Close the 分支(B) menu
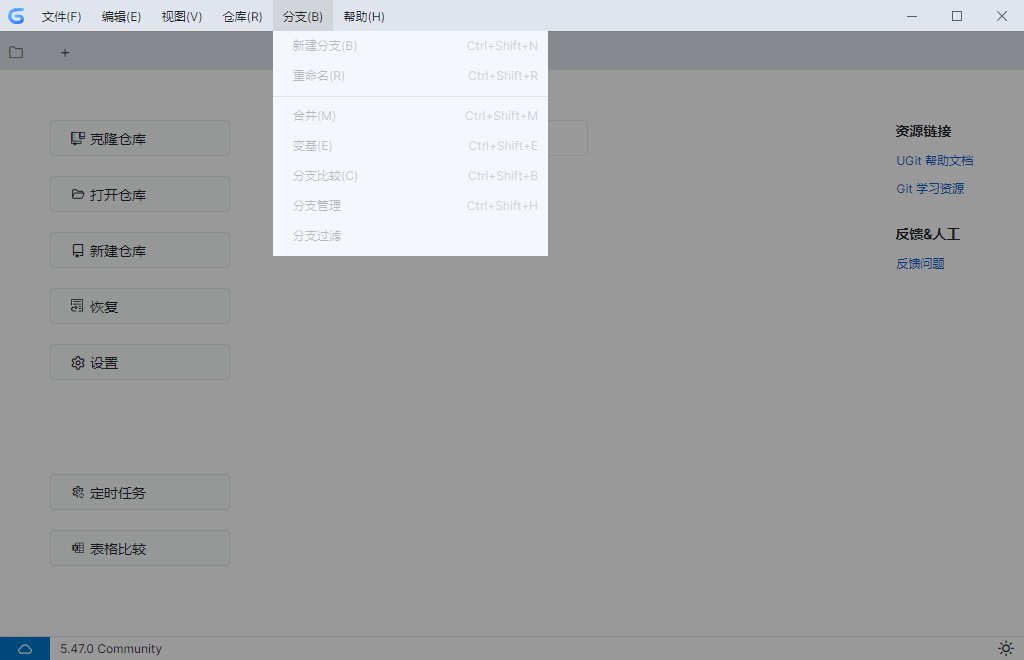This screenshot has height=660, width=1024. tap(303, 16)
